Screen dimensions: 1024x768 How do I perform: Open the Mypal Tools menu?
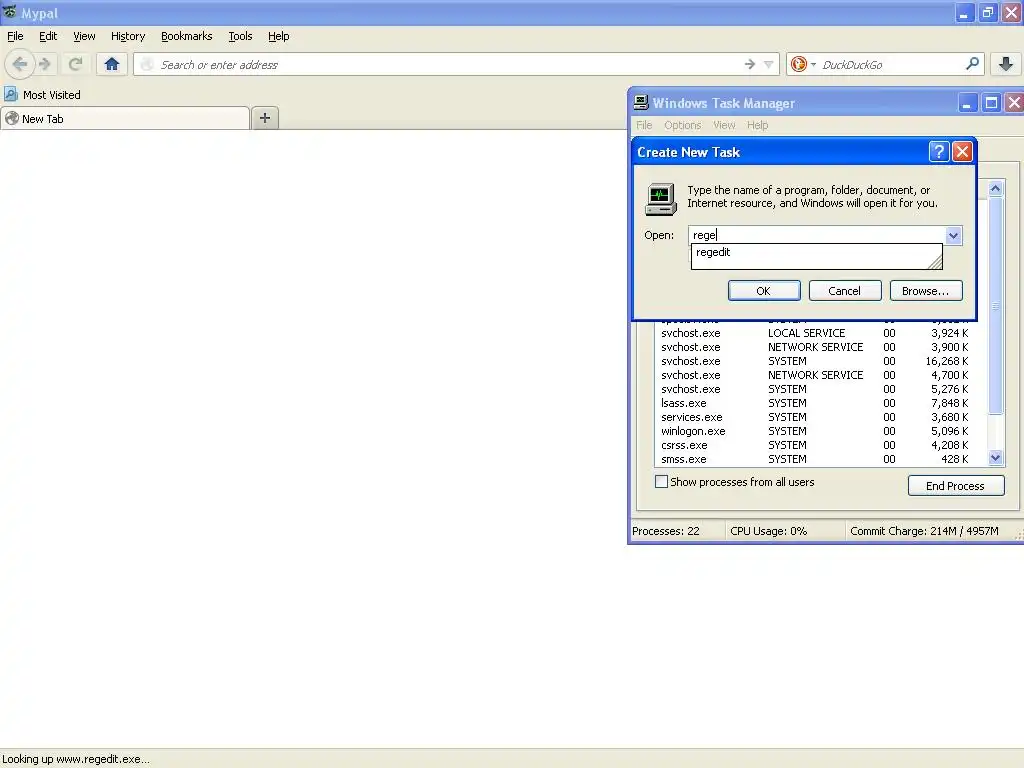point(240,36)
